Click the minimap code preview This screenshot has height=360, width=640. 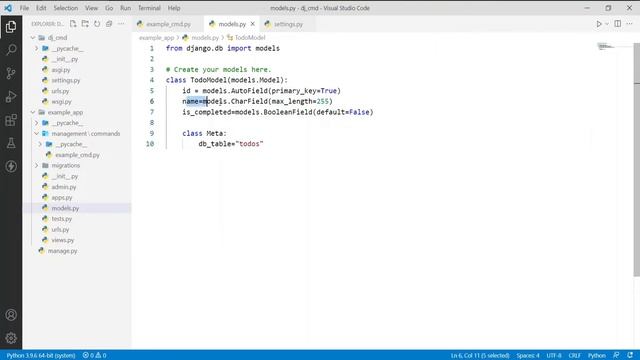[x=606, y=47]
